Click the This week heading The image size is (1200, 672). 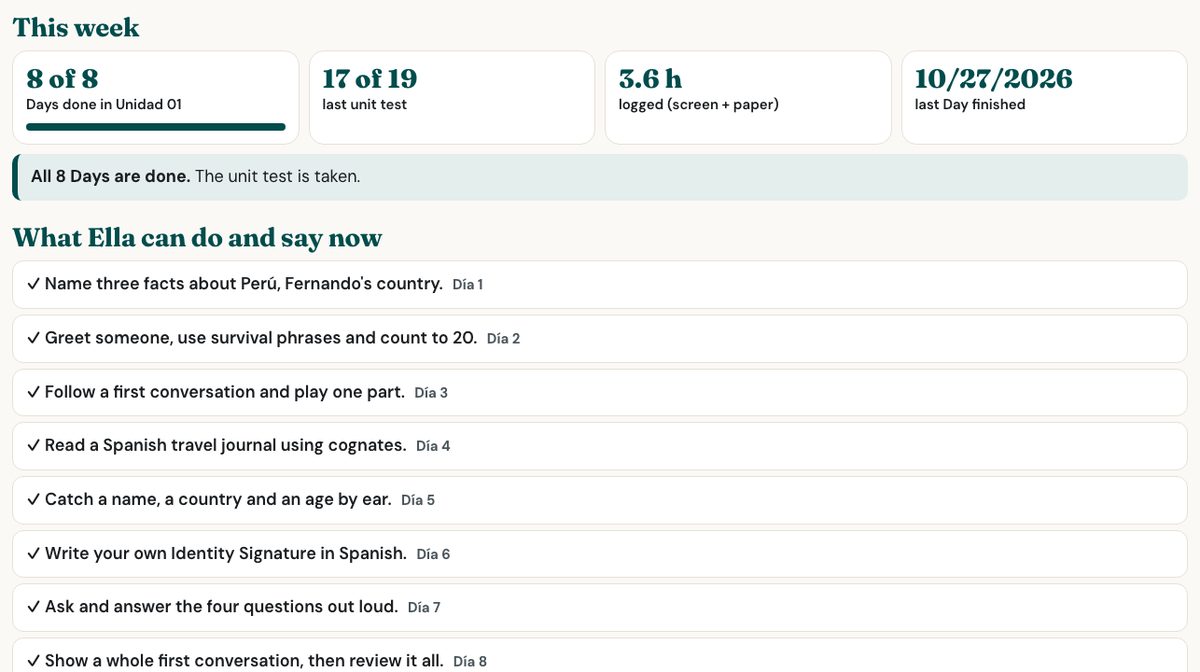76,28
